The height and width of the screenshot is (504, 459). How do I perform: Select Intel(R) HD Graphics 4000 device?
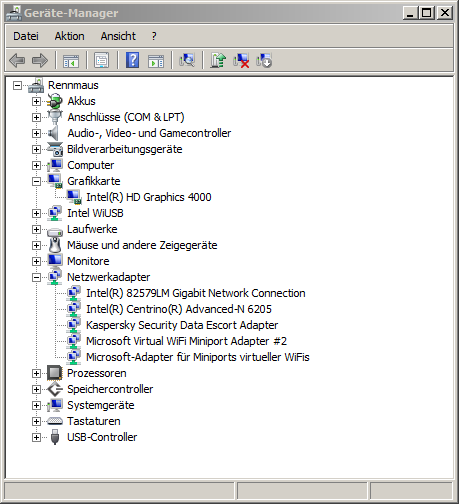coord(149,197)
